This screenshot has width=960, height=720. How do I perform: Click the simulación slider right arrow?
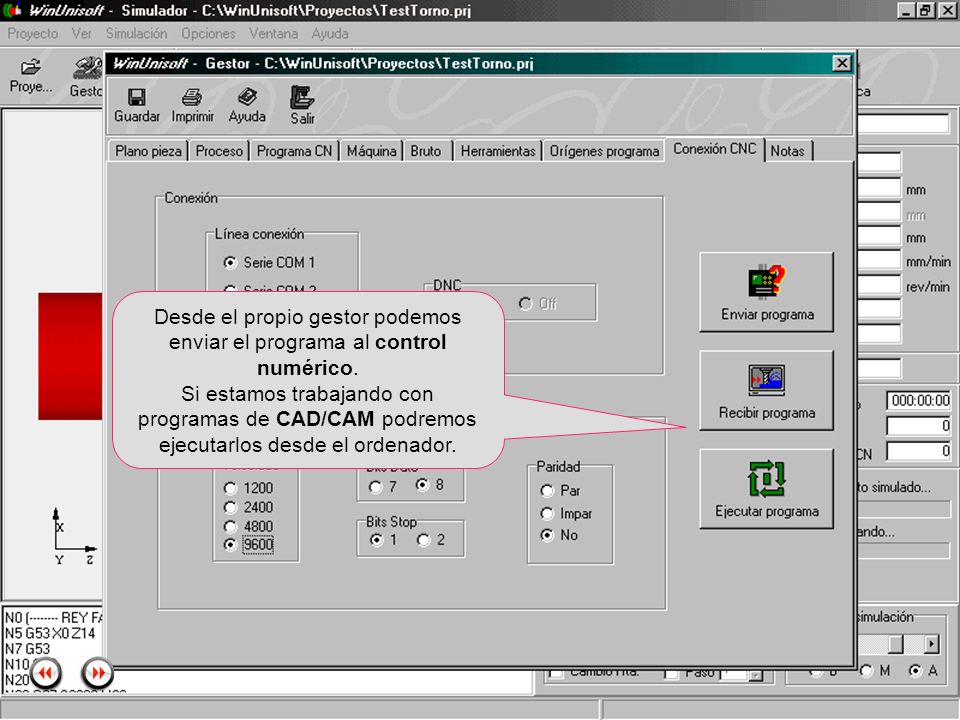click(931, 644)
